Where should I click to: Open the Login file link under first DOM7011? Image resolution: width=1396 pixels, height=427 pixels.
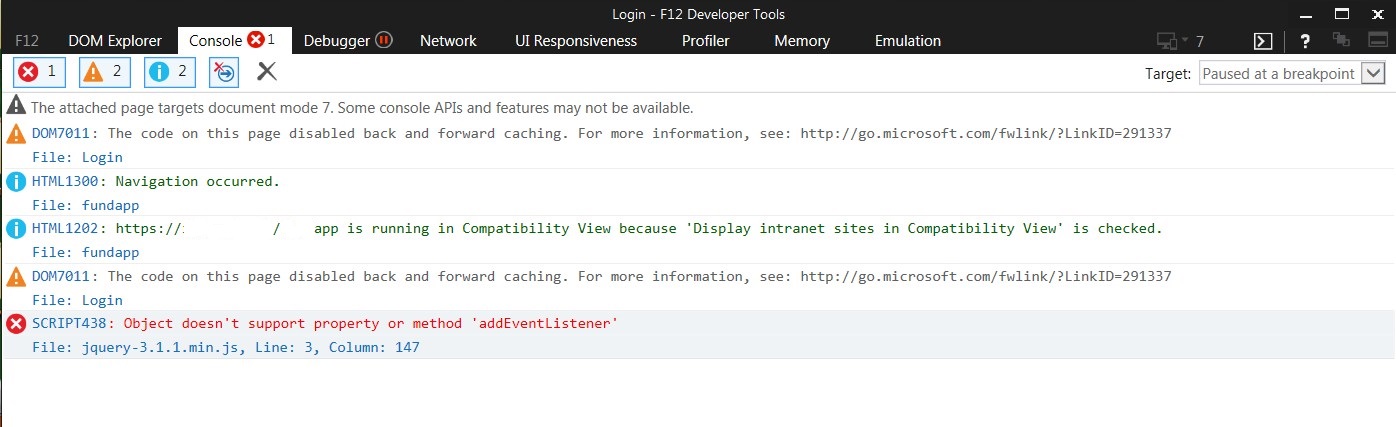click(77, 157)
